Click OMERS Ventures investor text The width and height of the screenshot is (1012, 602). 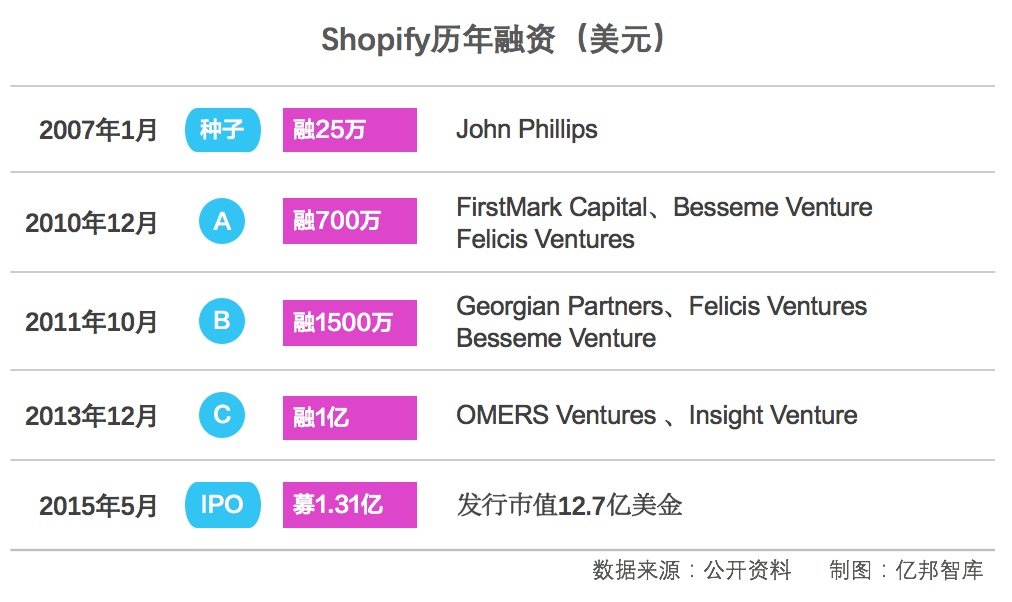553,416
